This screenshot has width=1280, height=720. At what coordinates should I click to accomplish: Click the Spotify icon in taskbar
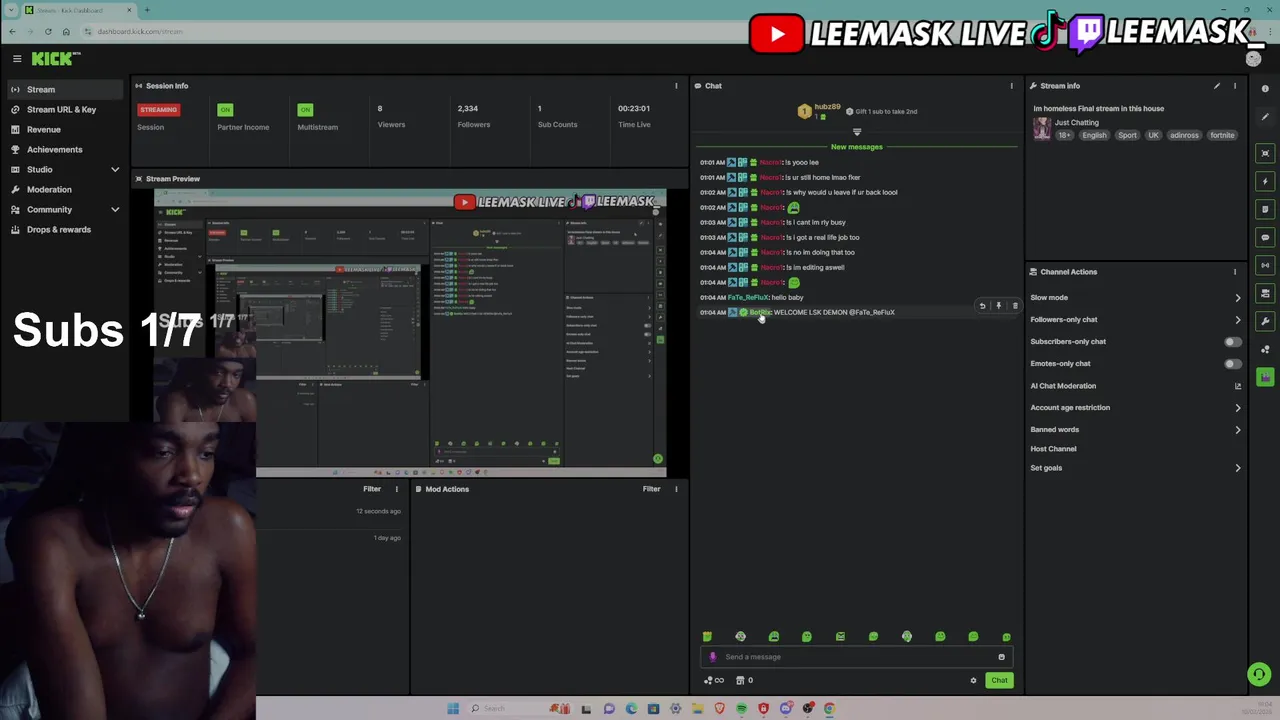pyautogui.click(x=741, y=709)
